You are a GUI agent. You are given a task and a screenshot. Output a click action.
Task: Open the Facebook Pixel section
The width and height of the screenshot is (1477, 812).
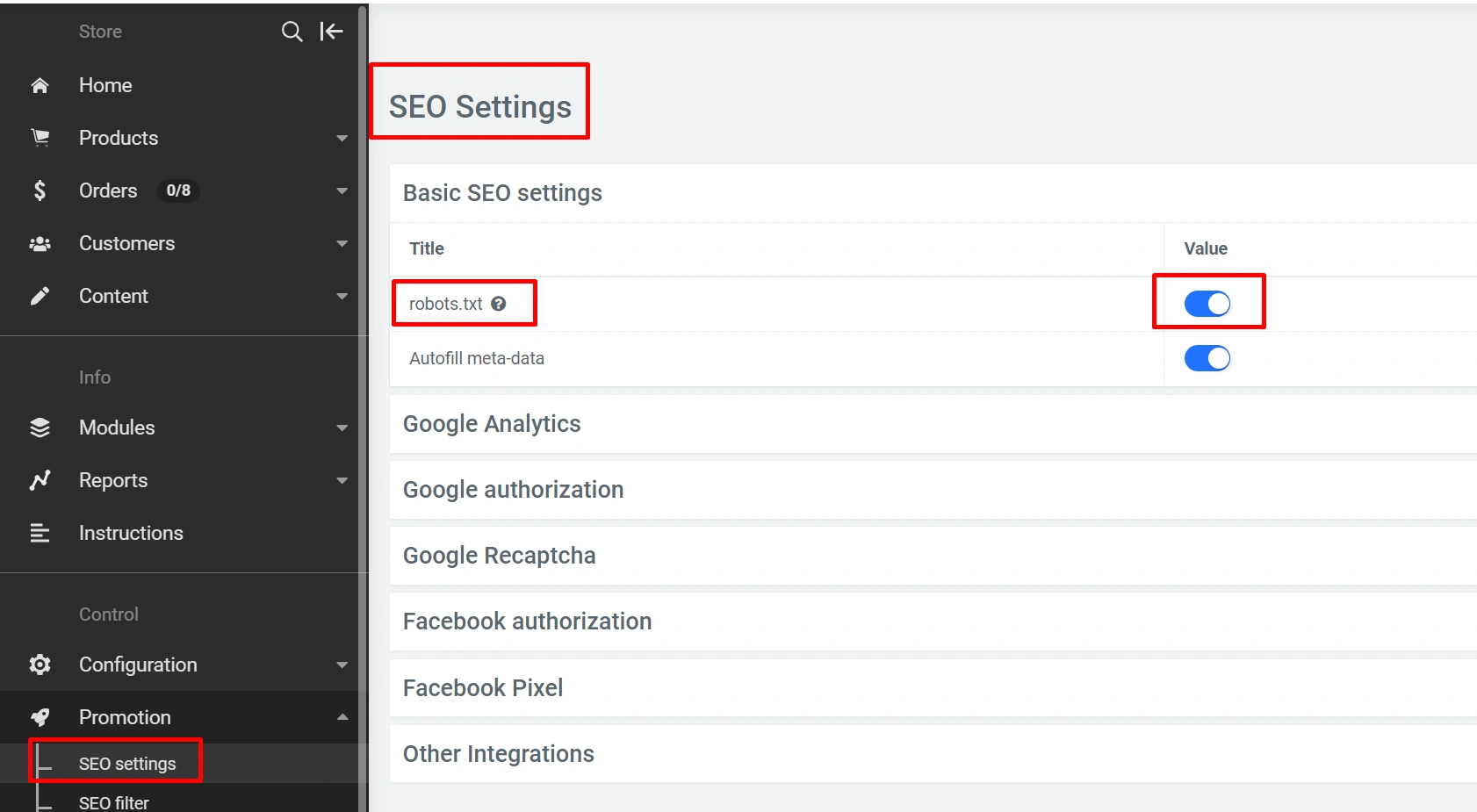pyautogui.click(x=483, y=688)
